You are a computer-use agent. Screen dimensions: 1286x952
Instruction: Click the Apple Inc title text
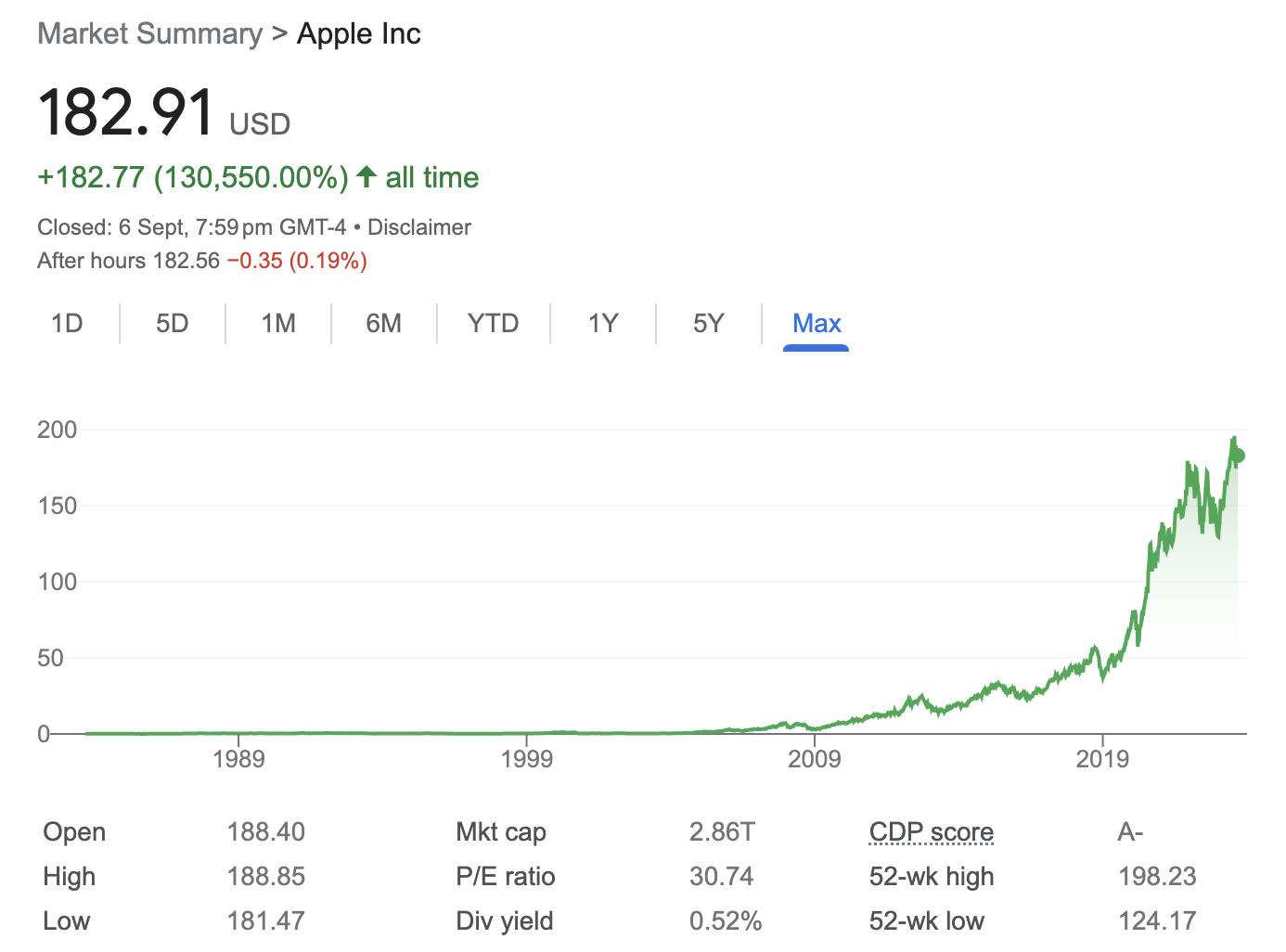(359, 34)
